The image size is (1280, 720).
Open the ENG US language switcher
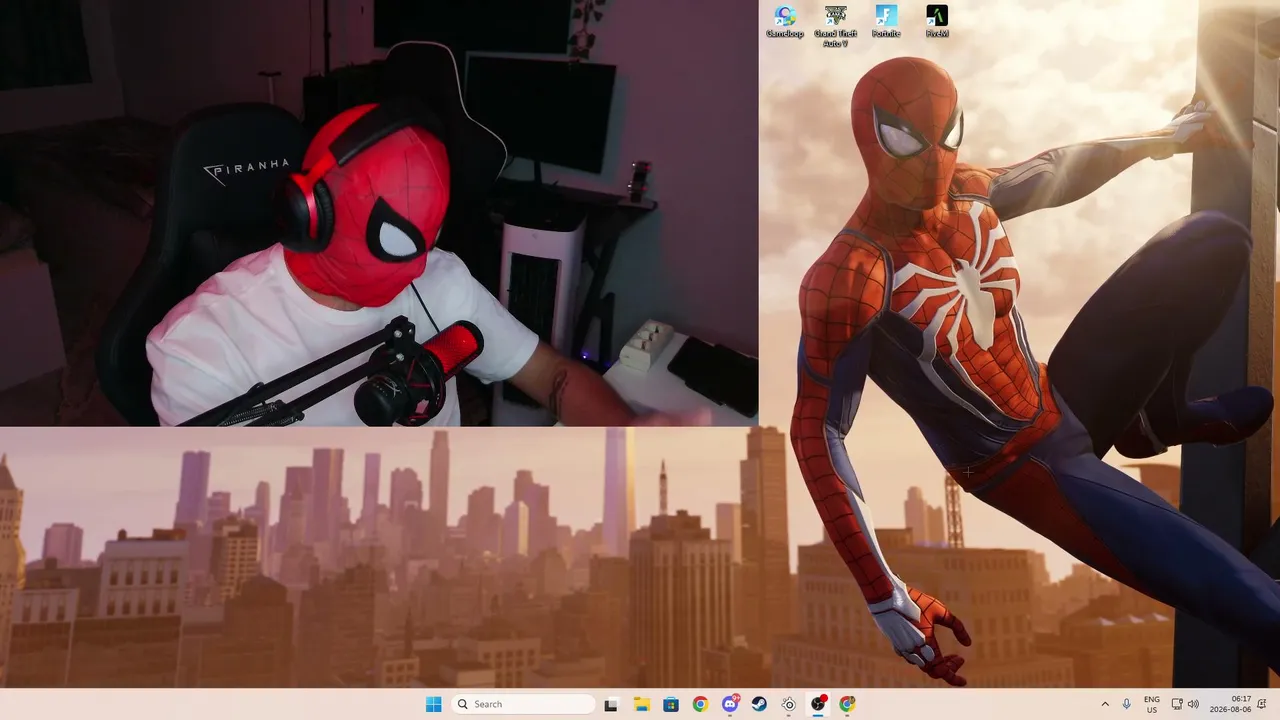coord(1152,704)
